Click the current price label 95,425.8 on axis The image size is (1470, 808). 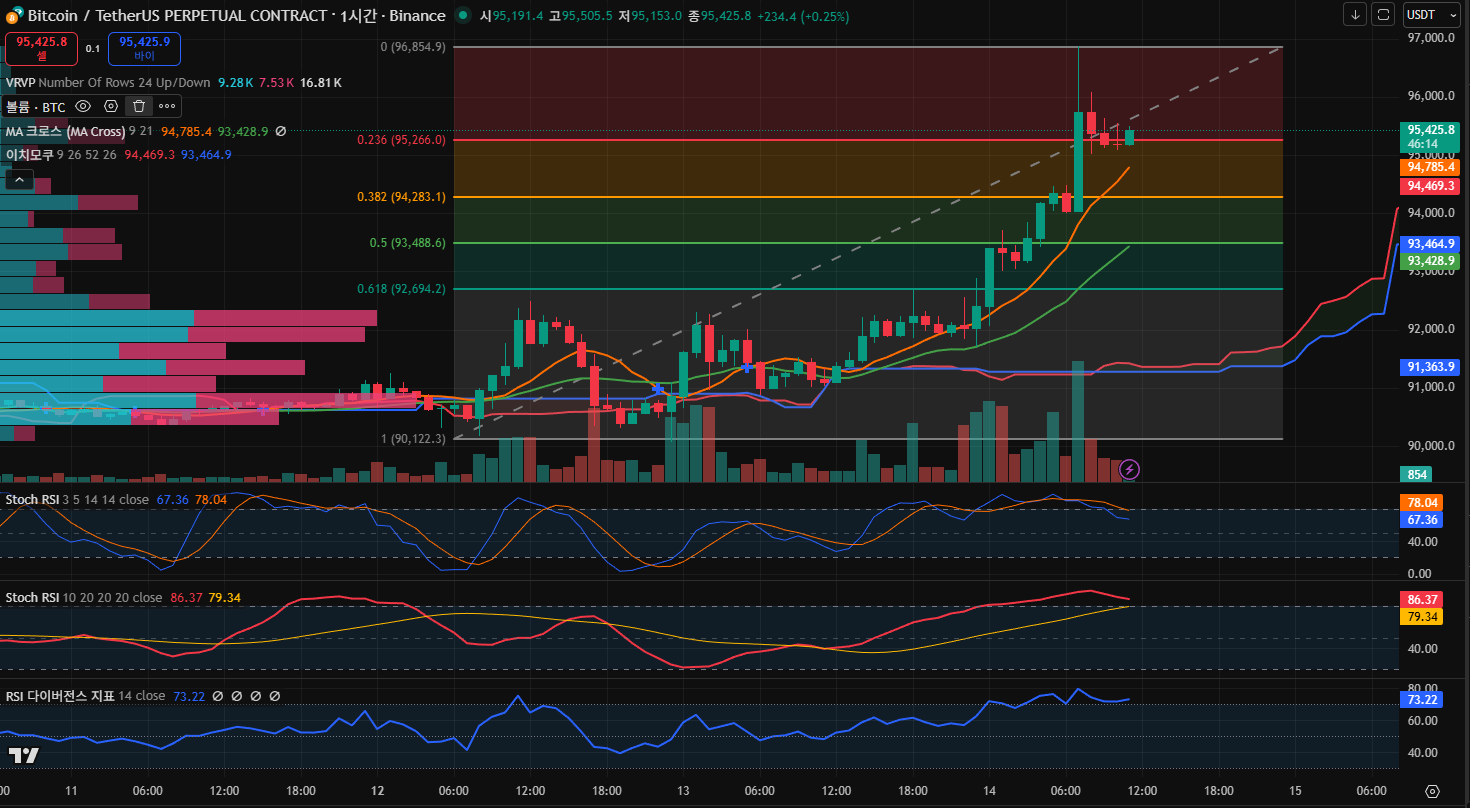1430,130
